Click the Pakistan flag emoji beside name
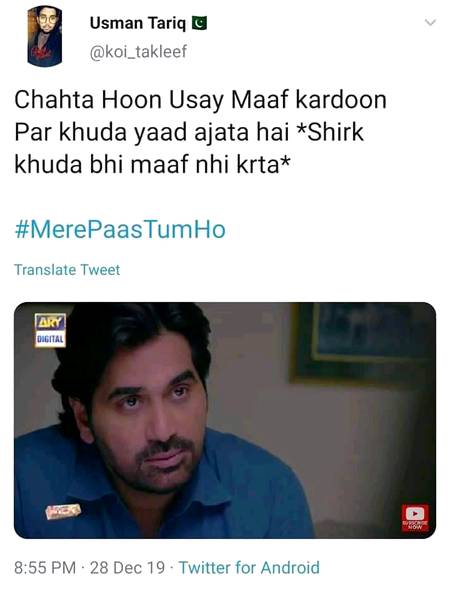The width and height of the screenshot is (450, 591). coord(199,23)
